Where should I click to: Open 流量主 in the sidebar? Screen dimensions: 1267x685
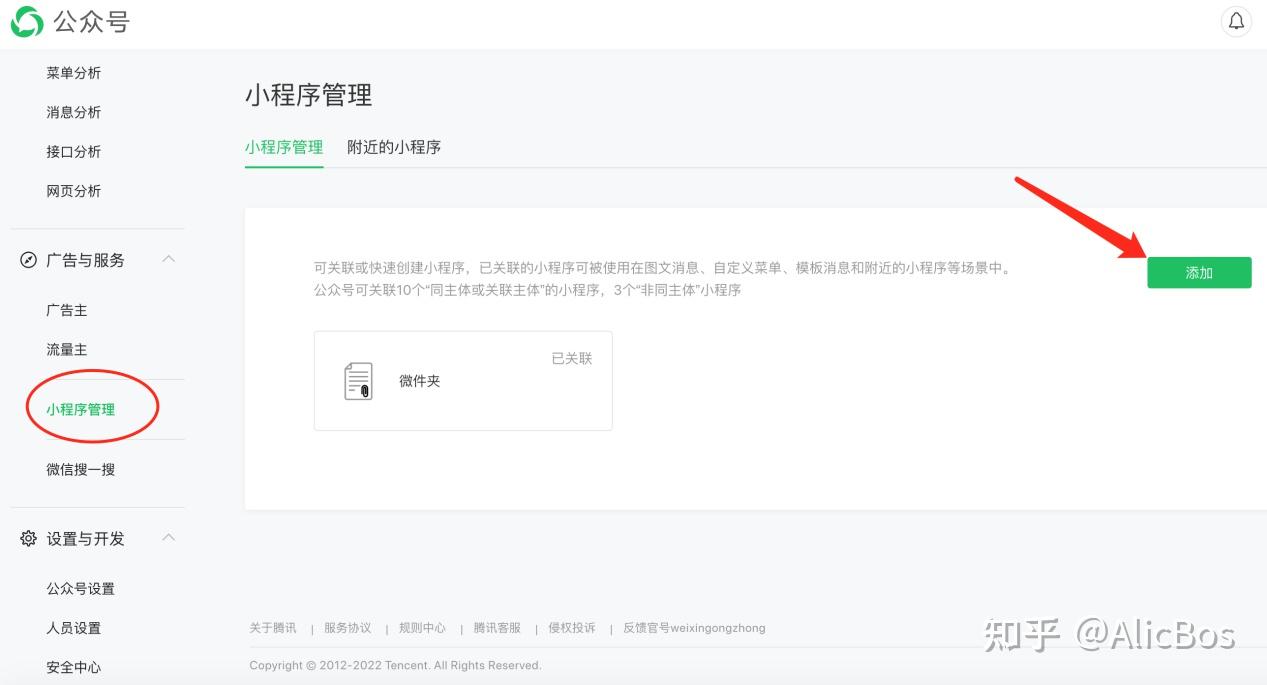(66, 350)
